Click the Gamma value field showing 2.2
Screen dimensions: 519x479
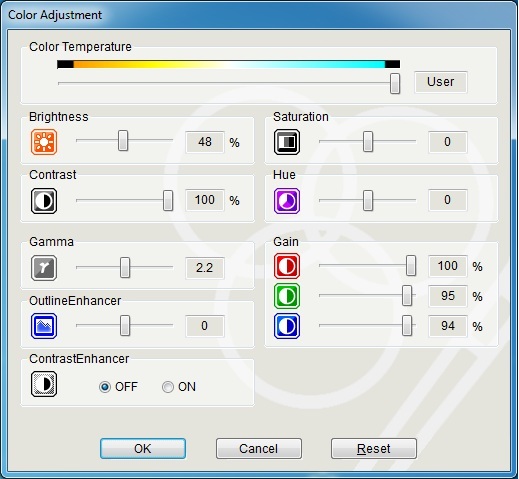tap(205, 268)
